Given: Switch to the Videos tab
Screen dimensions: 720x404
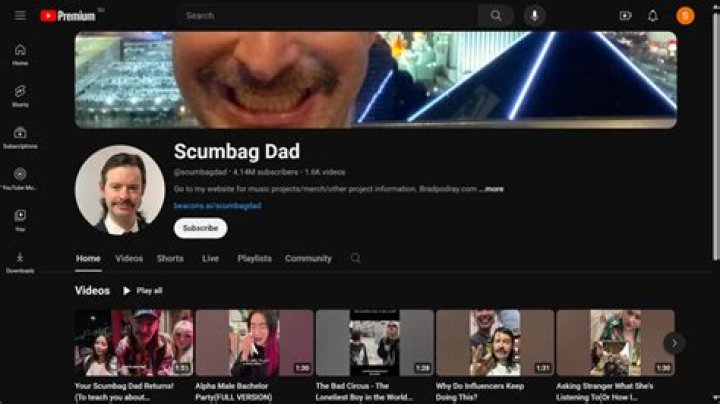Looking at the screenshot, I should tap(129, 259).
